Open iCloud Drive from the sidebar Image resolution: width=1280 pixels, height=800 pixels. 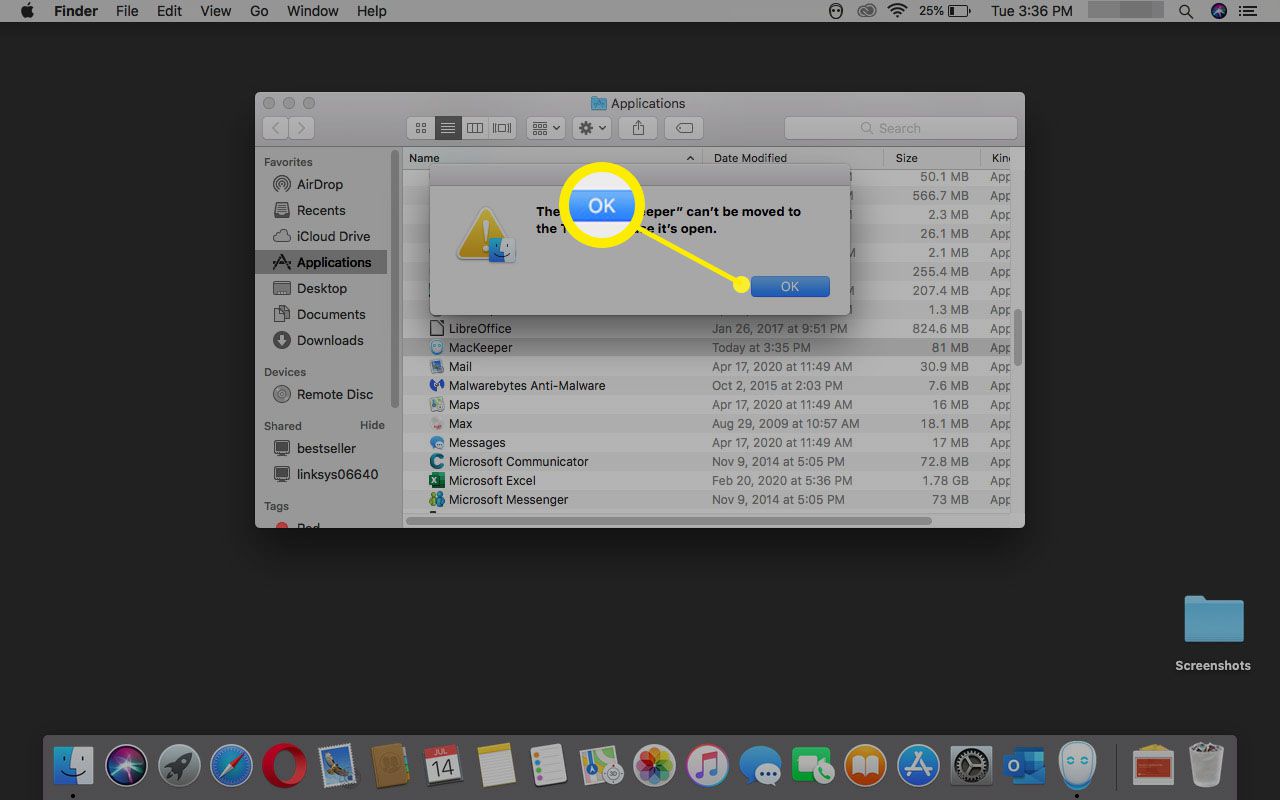(x=333, y=236)
